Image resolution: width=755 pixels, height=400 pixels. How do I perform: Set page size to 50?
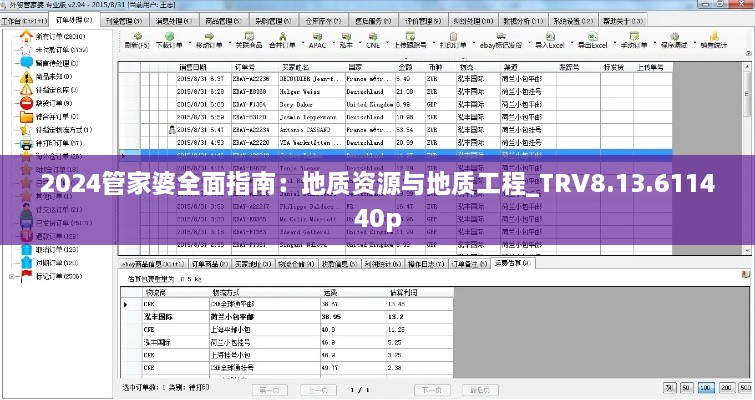pos(687,388)
